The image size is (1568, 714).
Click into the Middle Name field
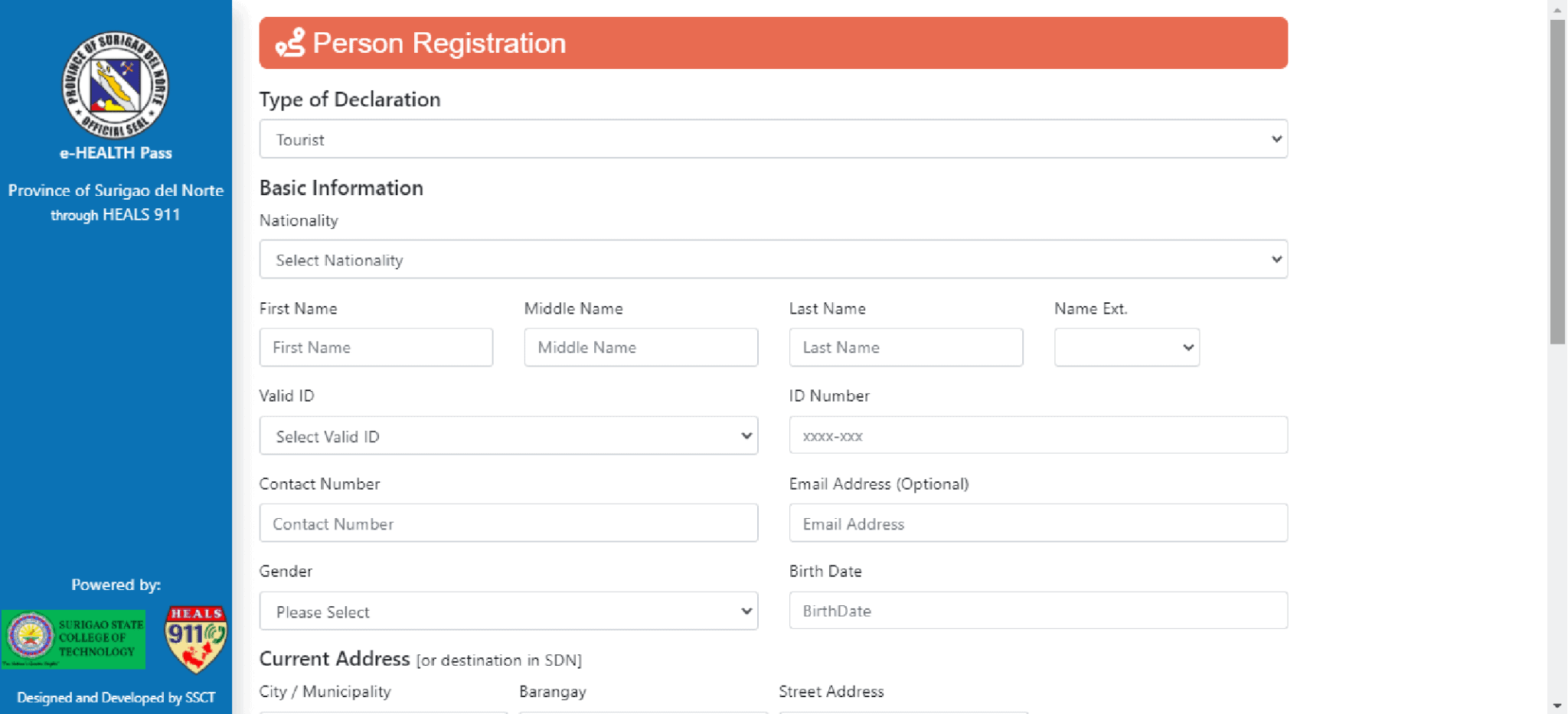(641, 347)
